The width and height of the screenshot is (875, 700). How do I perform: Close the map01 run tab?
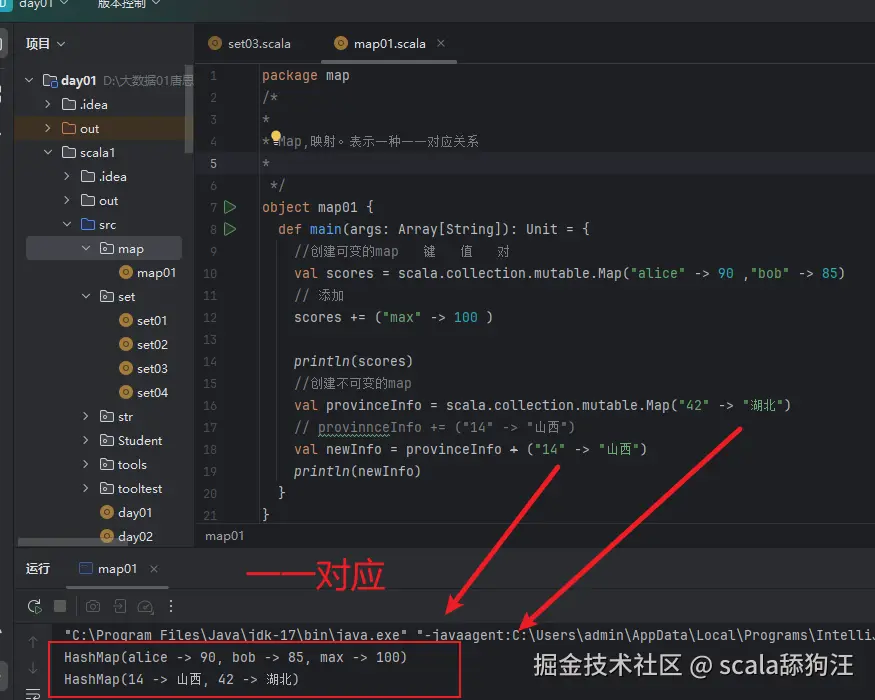[x=154, y=568]
